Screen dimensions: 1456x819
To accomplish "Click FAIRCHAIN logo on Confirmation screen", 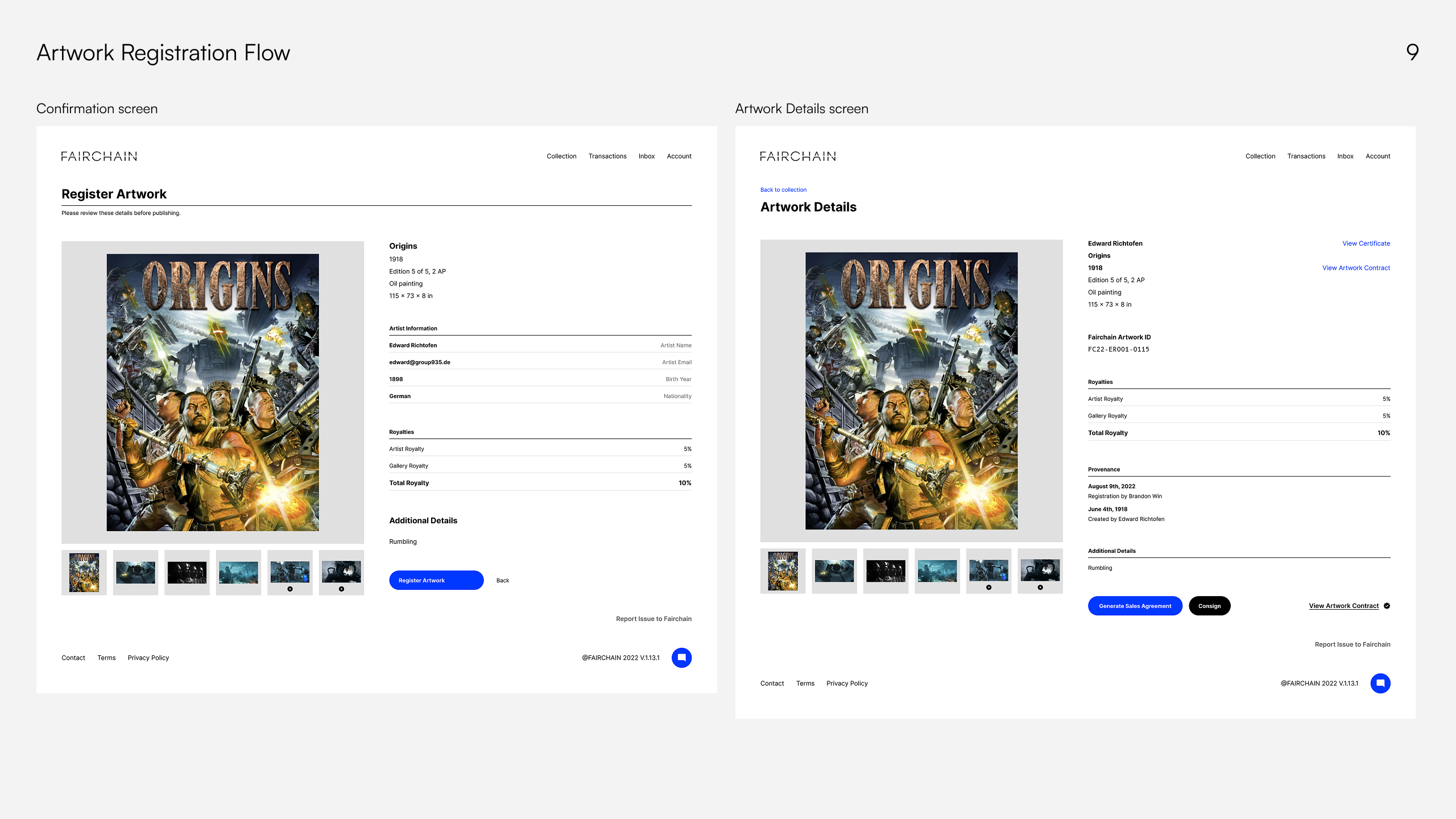I will pos(99,156).
